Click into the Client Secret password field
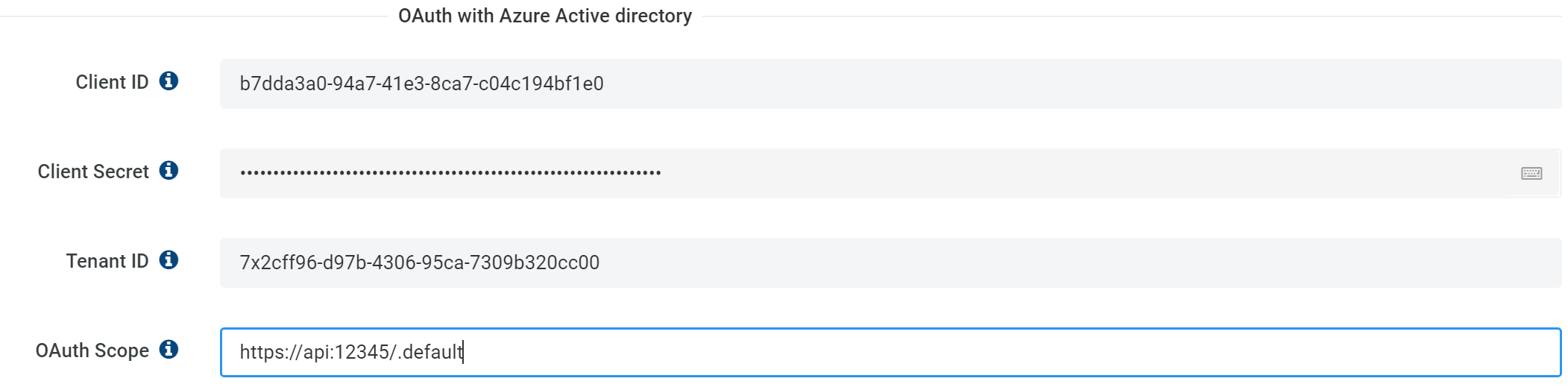 (x=1044, y=173)
